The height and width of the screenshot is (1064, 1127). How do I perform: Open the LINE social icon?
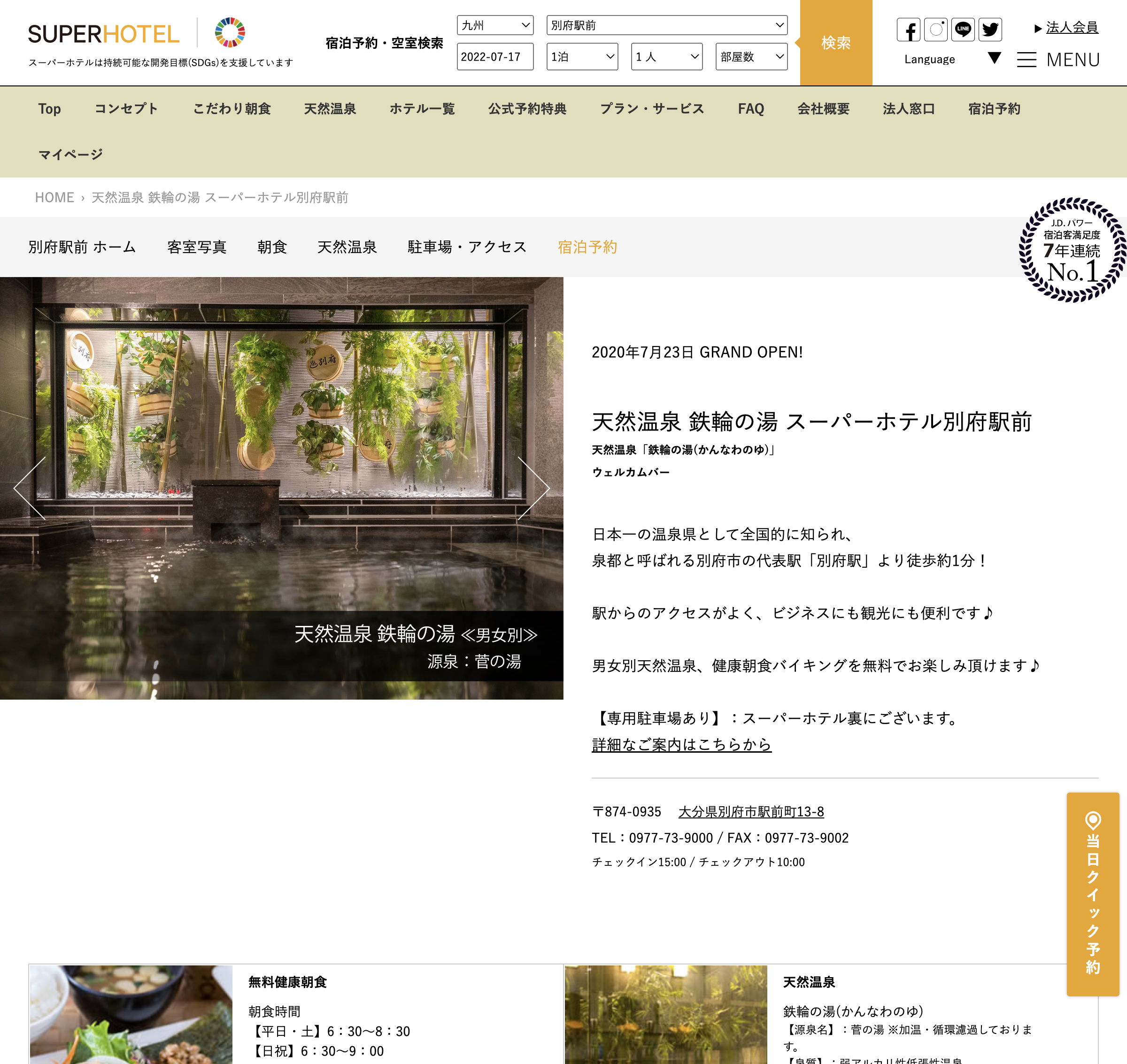[963, 30]
